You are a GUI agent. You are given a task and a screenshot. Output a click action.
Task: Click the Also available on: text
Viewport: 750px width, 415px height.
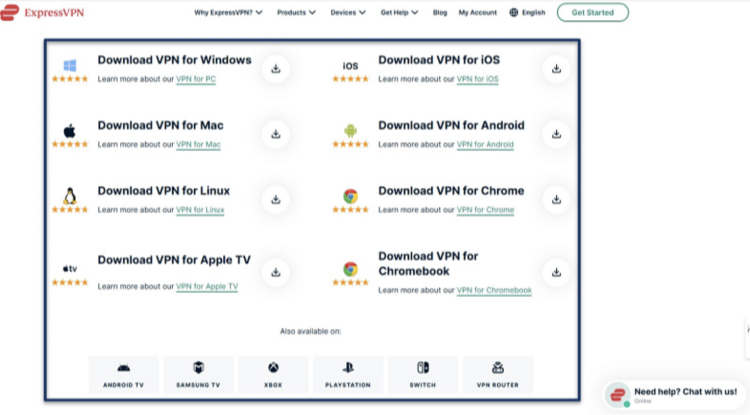pyautogui.click(x=310, y=331)
